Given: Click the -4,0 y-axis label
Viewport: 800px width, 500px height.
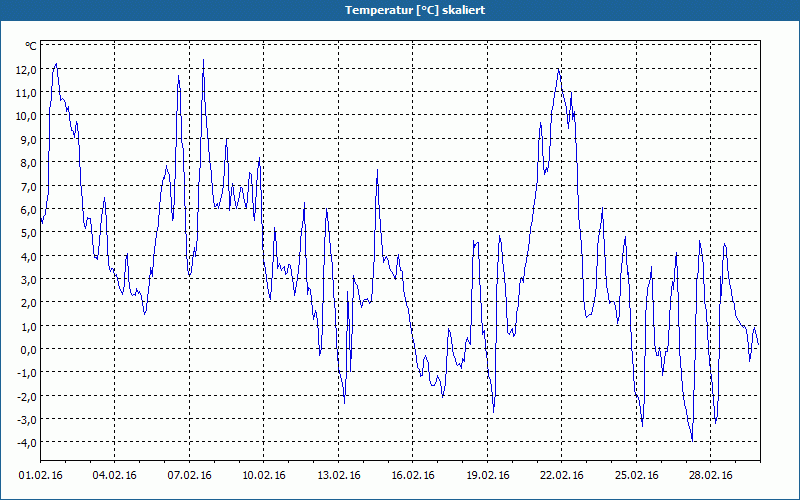Looking at the screenshot, I should pos(27,443).
